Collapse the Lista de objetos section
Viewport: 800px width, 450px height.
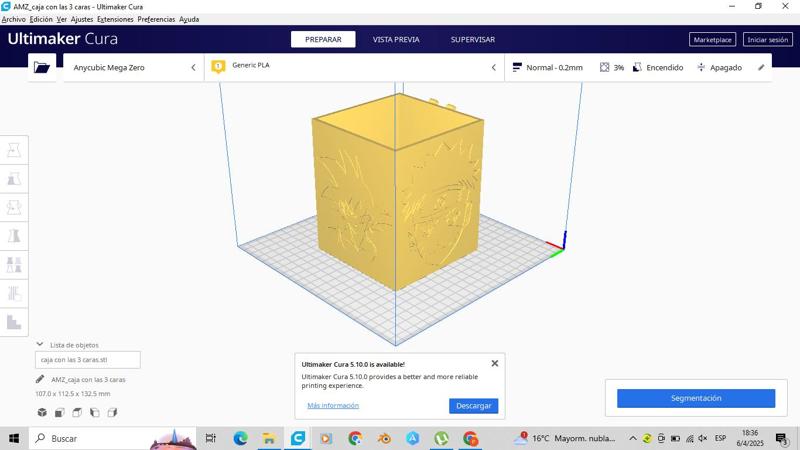40,344
